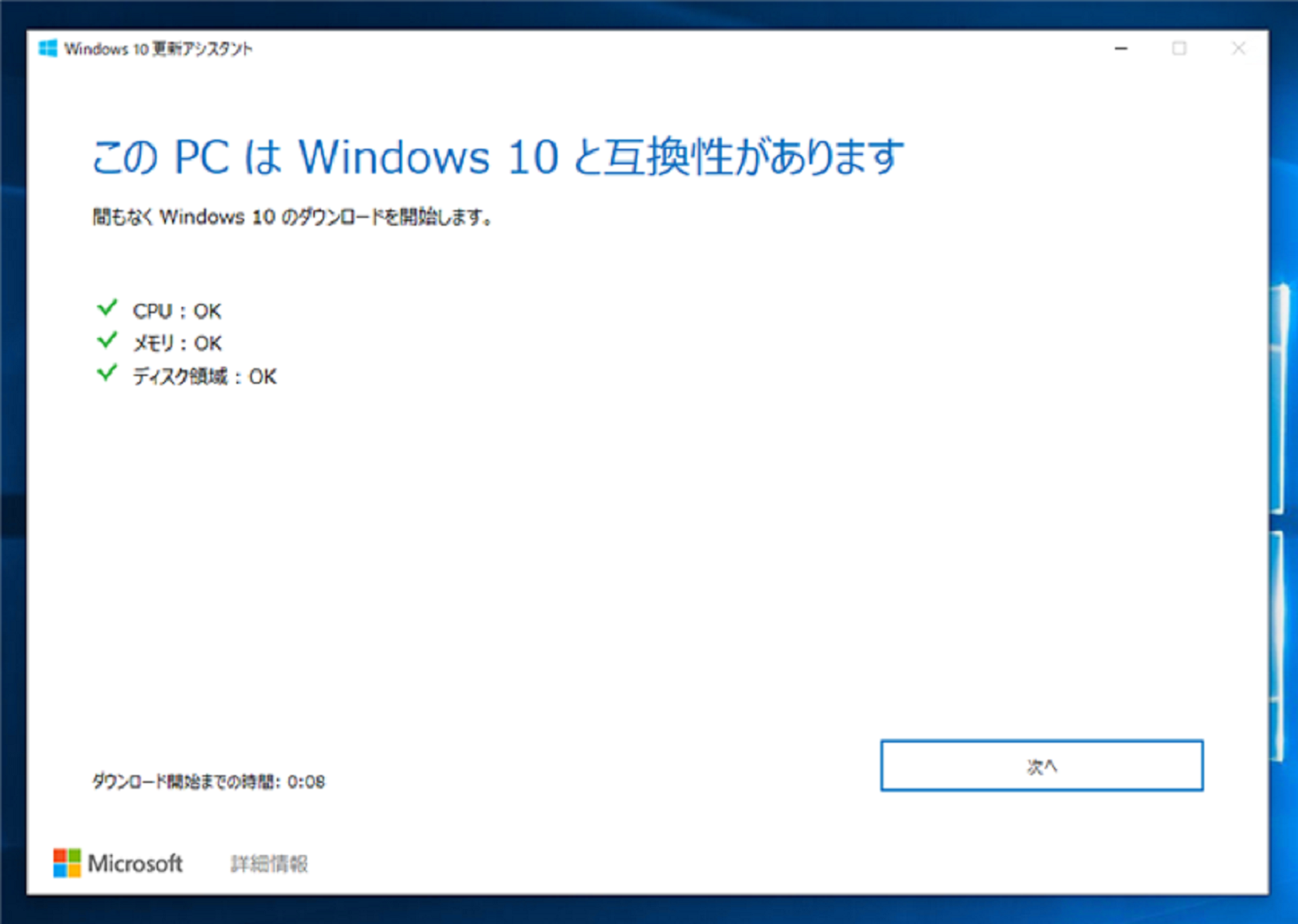Click the Windows 10 更新アシスタント title text

coord(158,49)
